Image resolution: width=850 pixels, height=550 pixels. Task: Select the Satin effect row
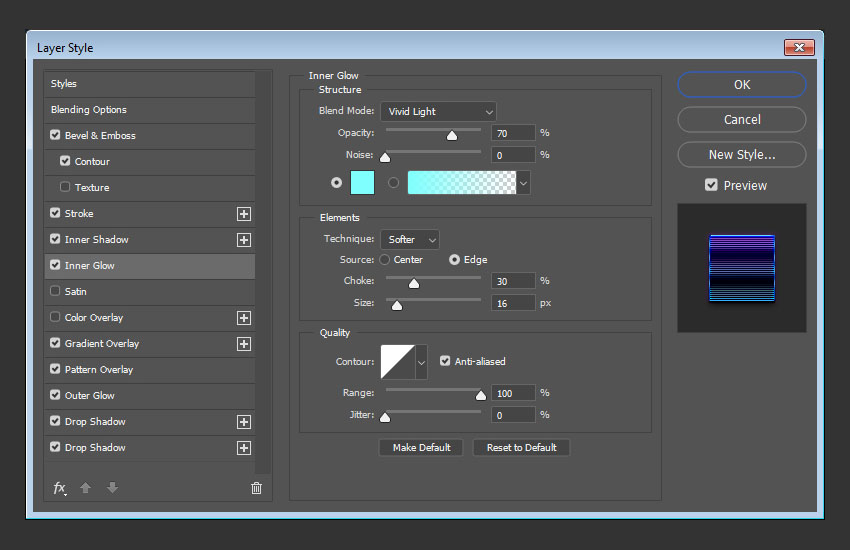coord(150,292)
